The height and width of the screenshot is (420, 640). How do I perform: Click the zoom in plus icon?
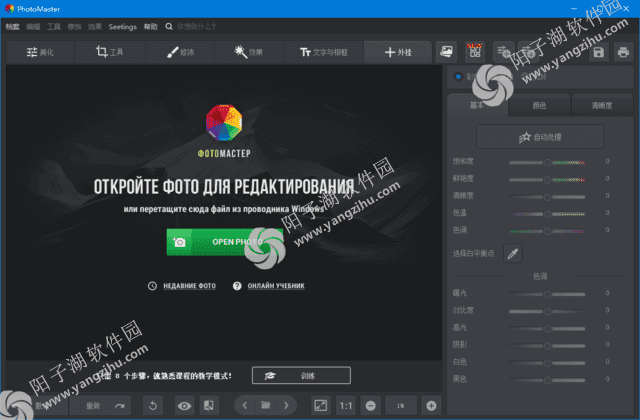click(431, 405)
